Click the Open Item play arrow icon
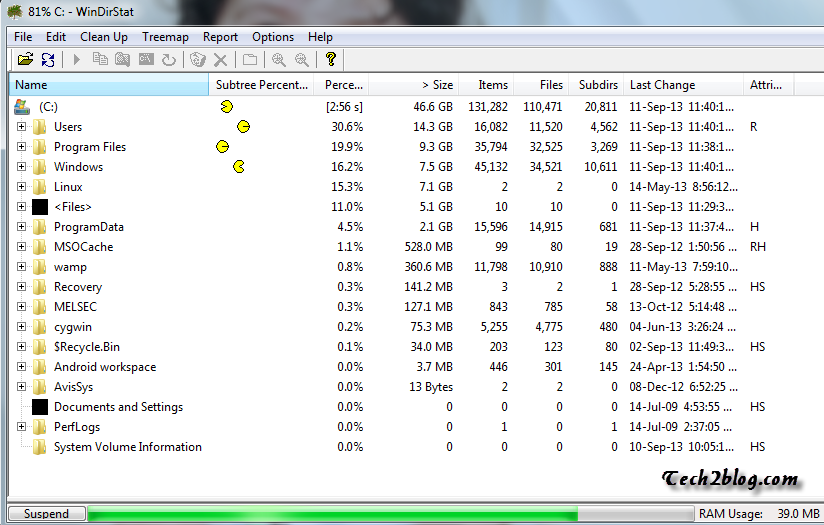Image resolution: width=824 pixels, height=525 pixels. coord(77,59)
